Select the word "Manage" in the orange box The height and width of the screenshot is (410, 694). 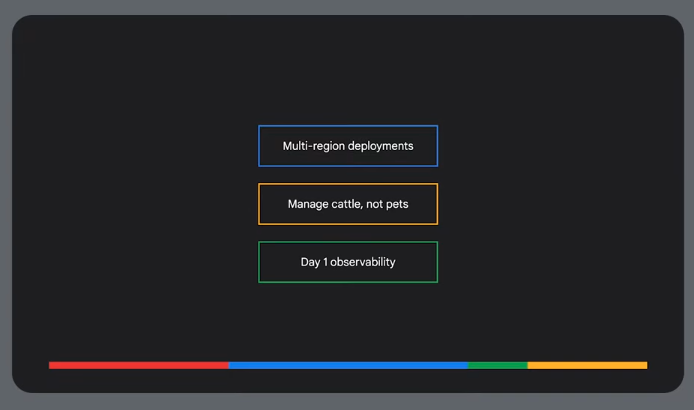pyautogui.click(x=308, y=204)
